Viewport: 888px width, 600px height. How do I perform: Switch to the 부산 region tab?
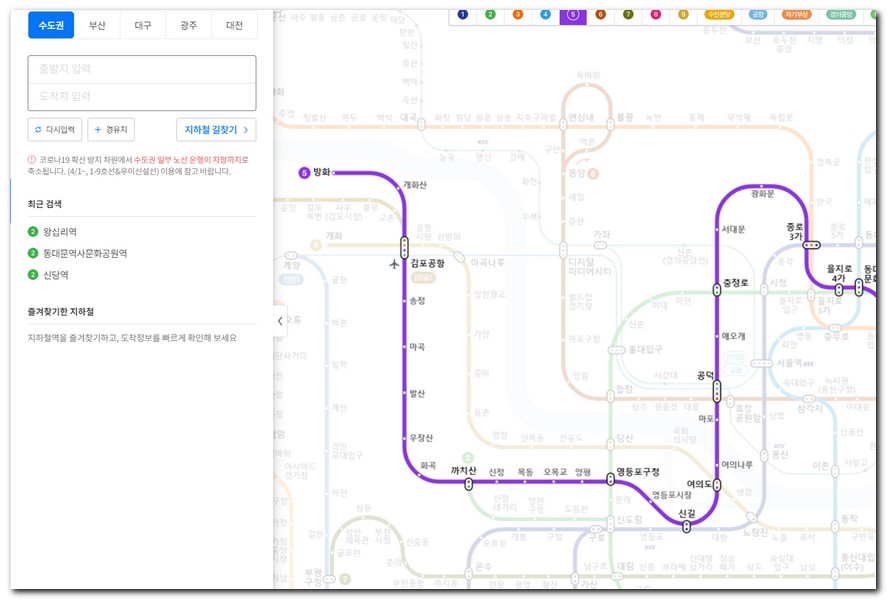97,25
